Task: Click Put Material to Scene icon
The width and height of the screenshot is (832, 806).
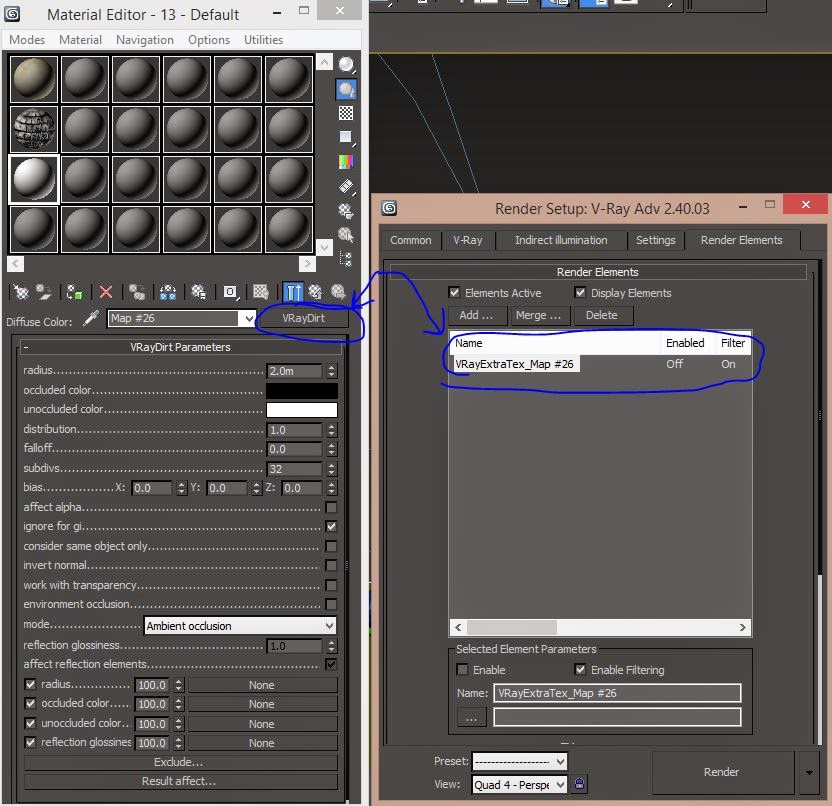Action: (44, 292)
